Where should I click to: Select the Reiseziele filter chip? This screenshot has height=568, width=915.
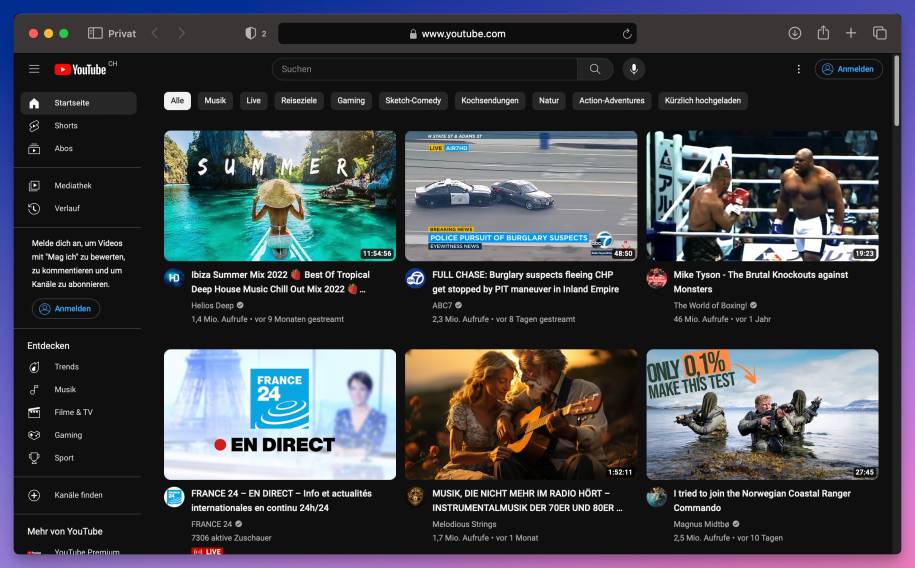[299, 100]
